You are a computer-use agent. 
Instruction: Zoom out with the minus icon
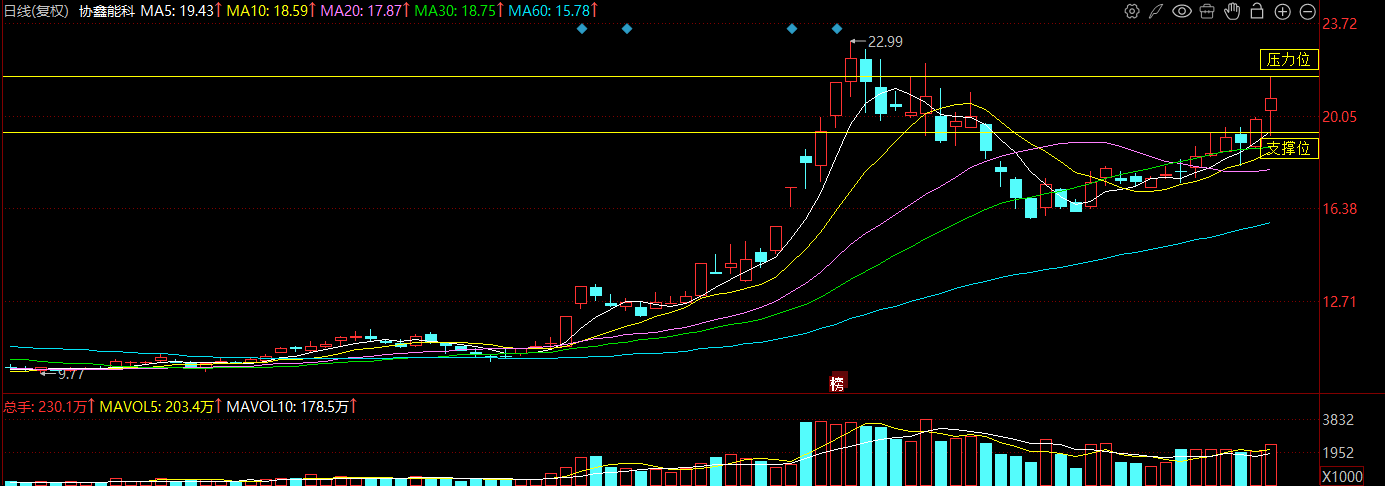[x=1309, y=11]
